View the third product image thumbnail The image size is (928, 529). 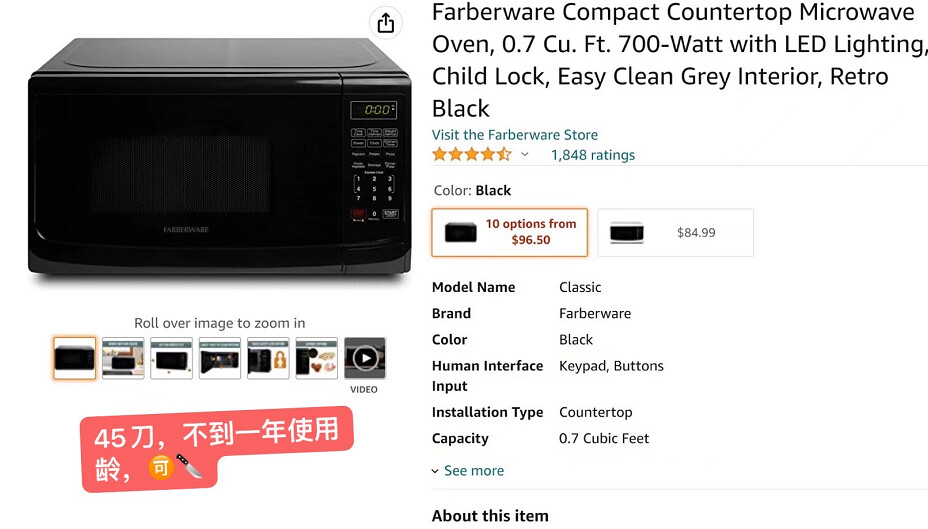click(171, 358)
